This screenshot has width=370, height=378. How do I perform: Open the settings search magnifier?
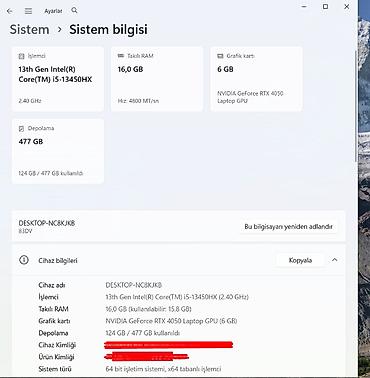click(74, 11)
